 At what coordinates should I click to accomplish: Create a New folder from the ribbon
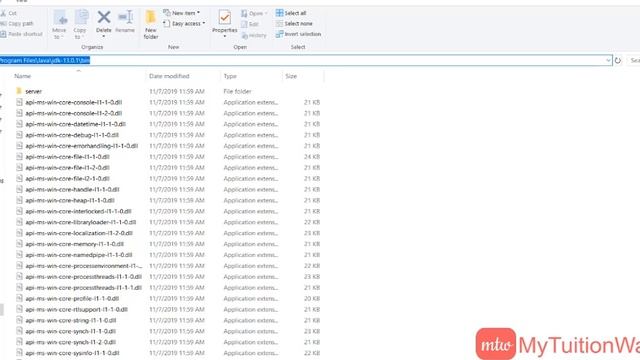(x=151, y=25)
